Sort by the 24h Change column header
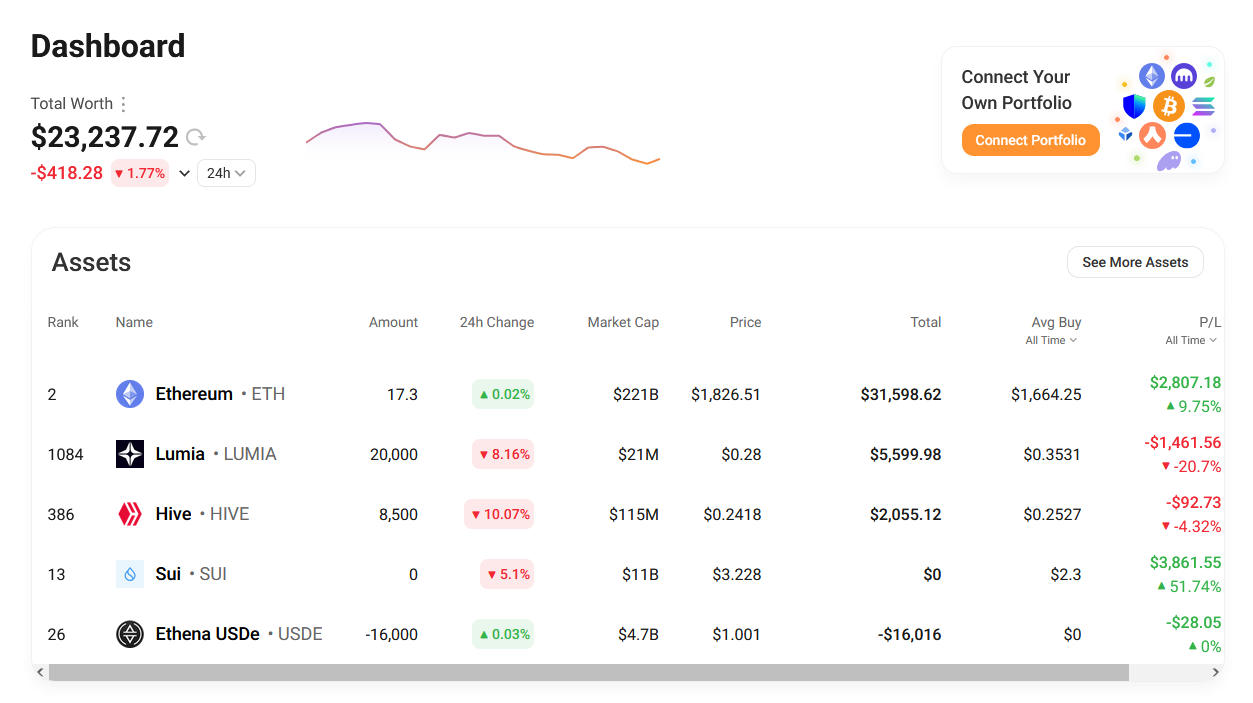 497,322
